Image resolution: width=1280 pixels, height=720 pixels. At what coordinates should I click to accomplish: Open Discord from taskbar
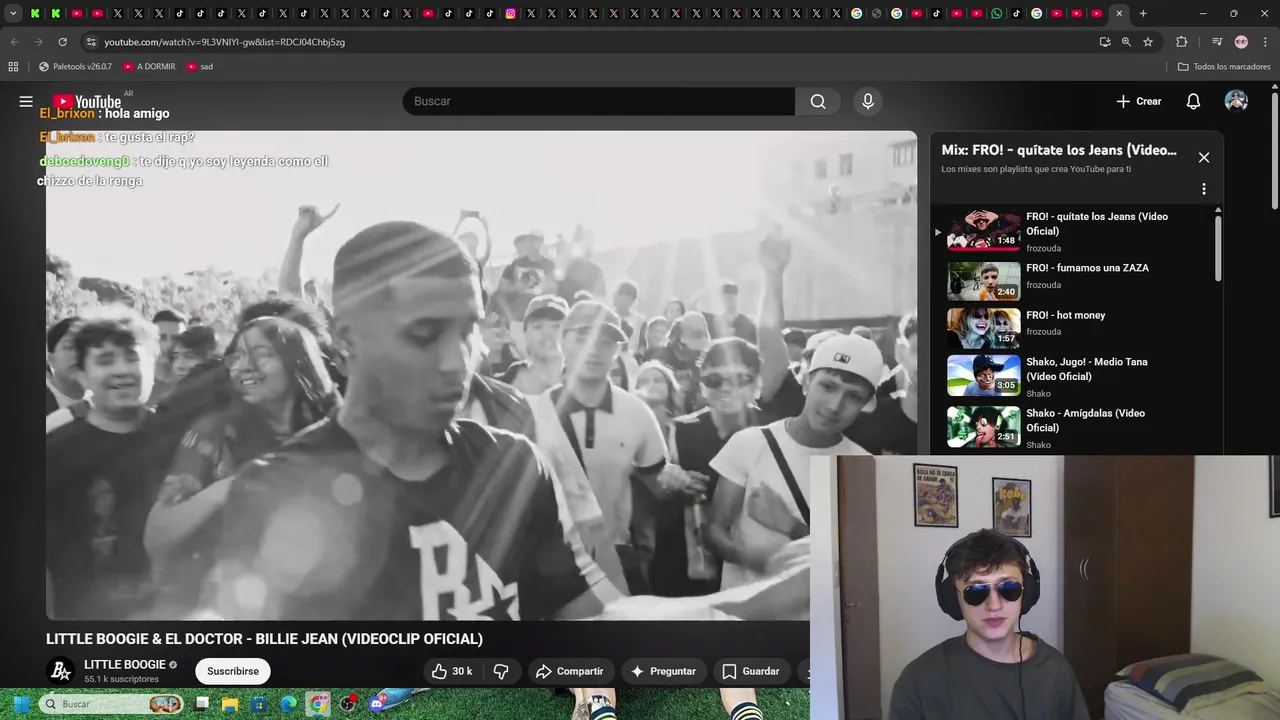(x=377, y=704)
